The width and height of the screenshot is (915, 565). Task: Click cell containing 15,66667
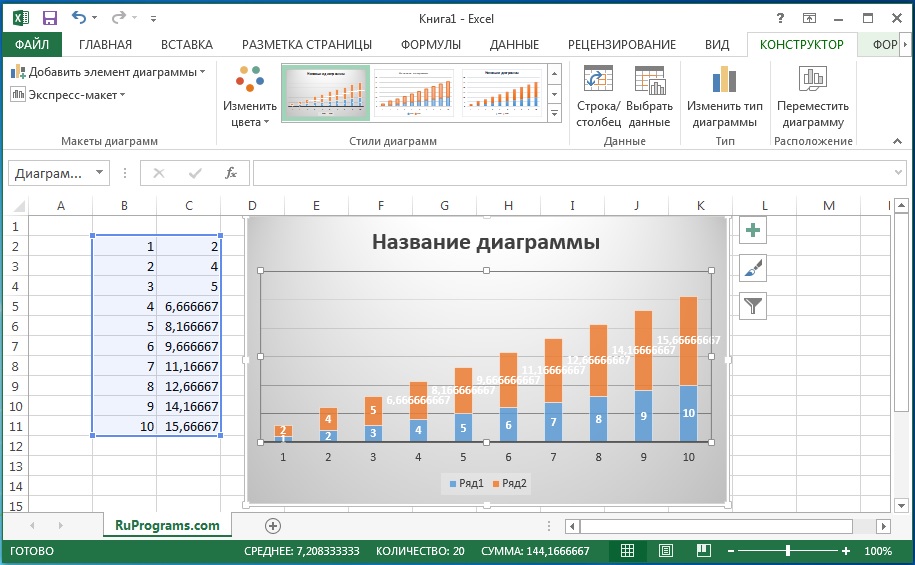pyautogui.click(x=188, y=426)
